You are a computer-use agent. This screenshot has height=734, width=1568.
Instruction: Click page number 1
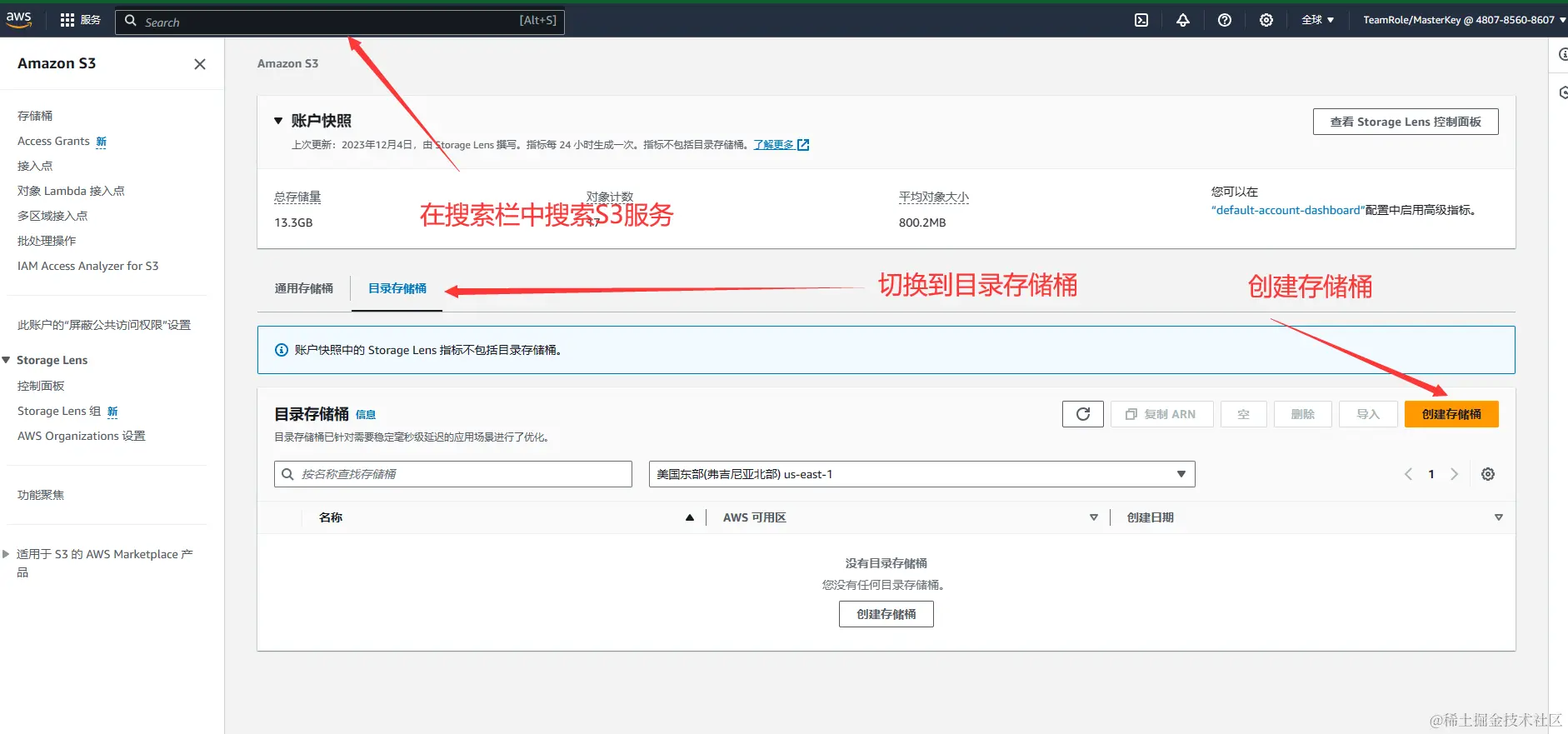1431,474
